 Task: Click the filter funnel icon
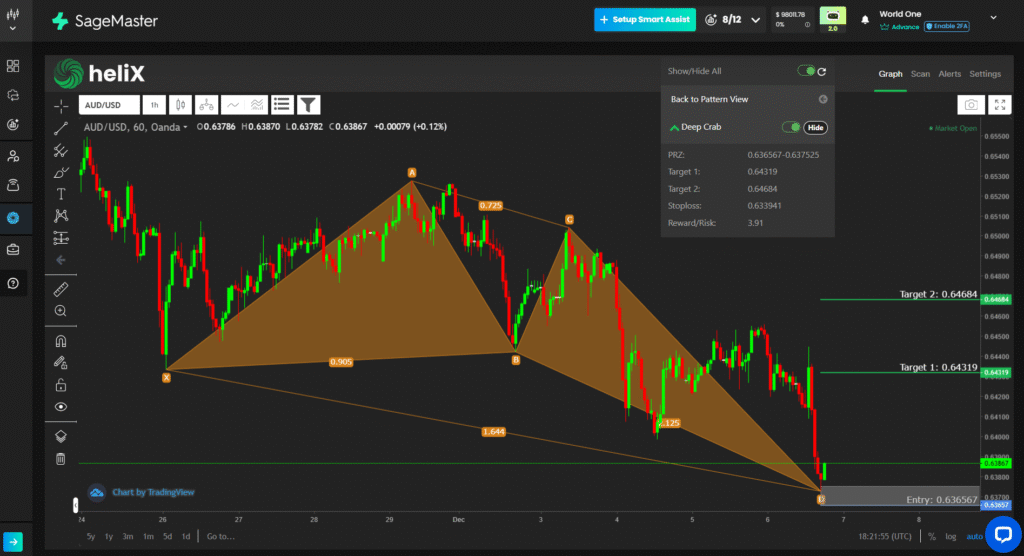308,104
